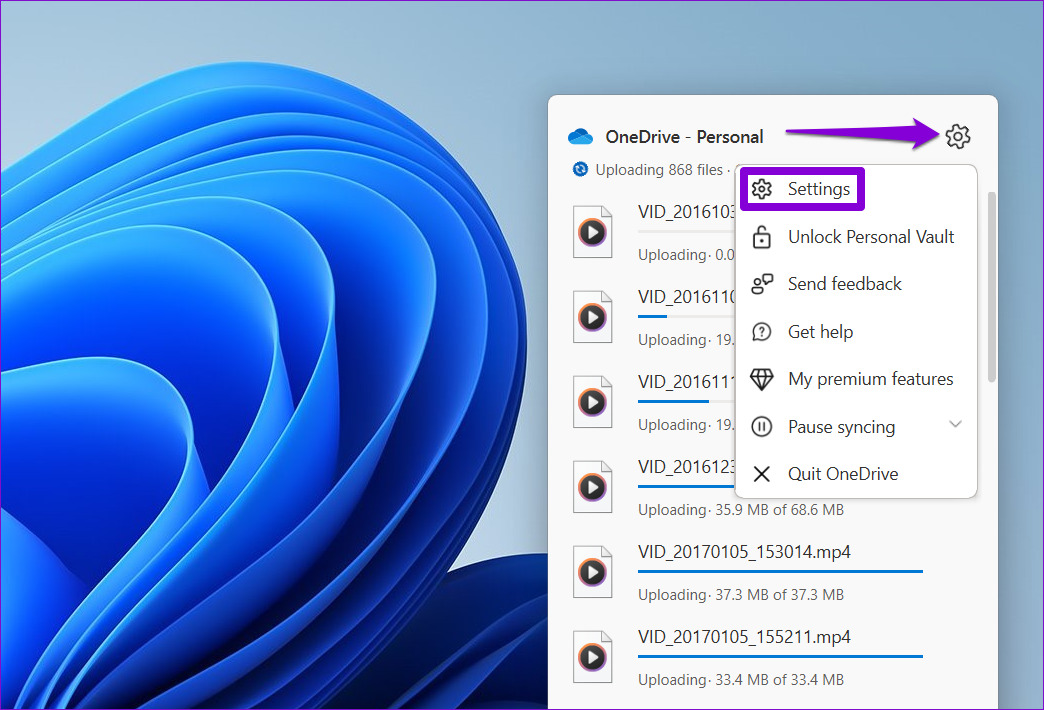Click the OneDrive cloud icon in the header
Image resolution: width=1044 pixels, height=710 pixels.
580,136
